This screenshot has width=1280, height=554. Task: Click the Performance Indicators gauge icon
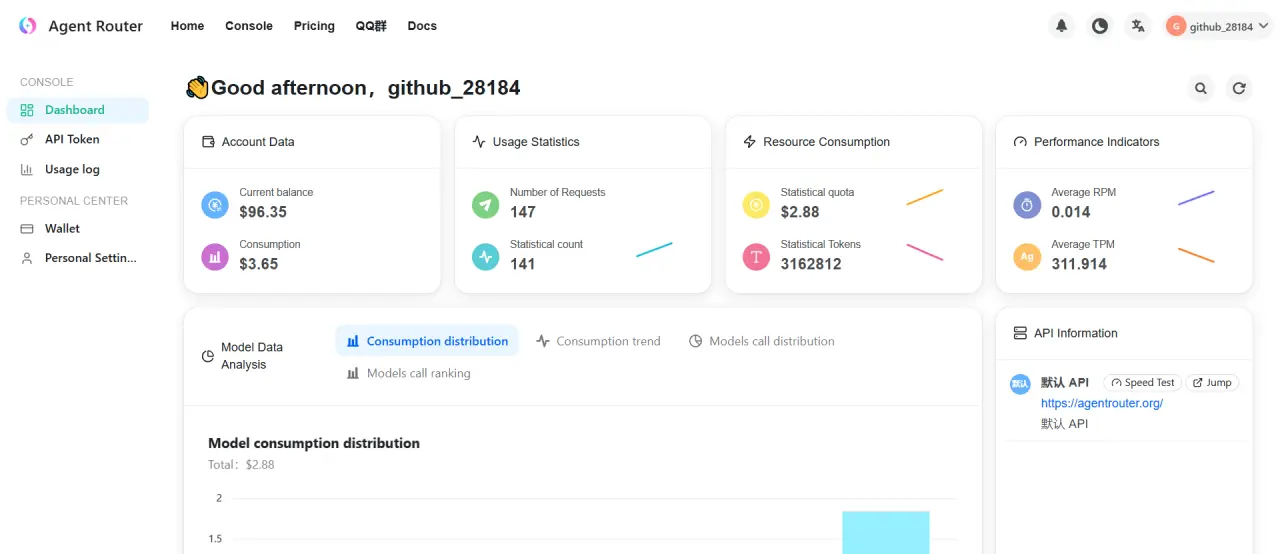[1020, 142]
